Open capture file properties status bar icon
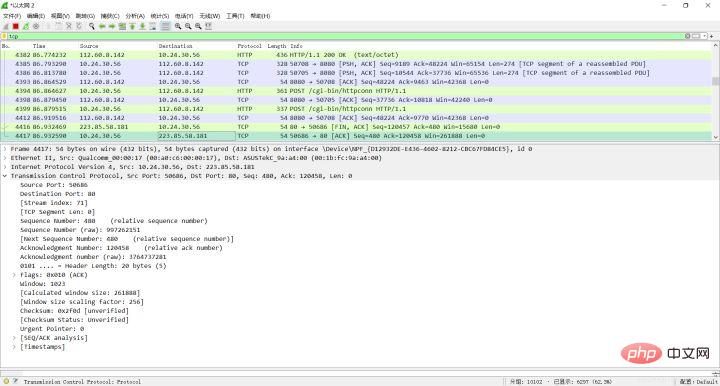Screen dimensions: 720x386 15,381
